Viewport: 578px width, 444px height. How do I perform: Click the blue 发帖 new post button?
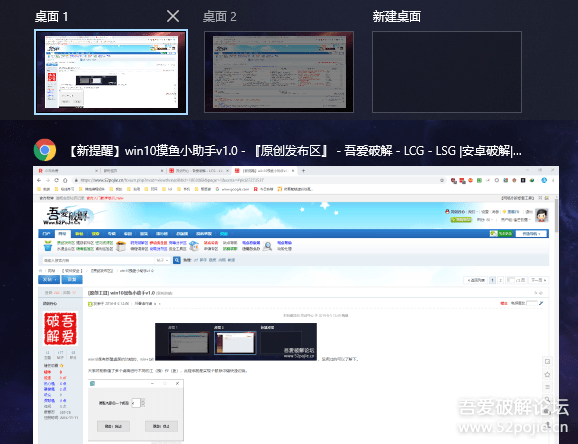pyautogui.click(x=49, y=280)
